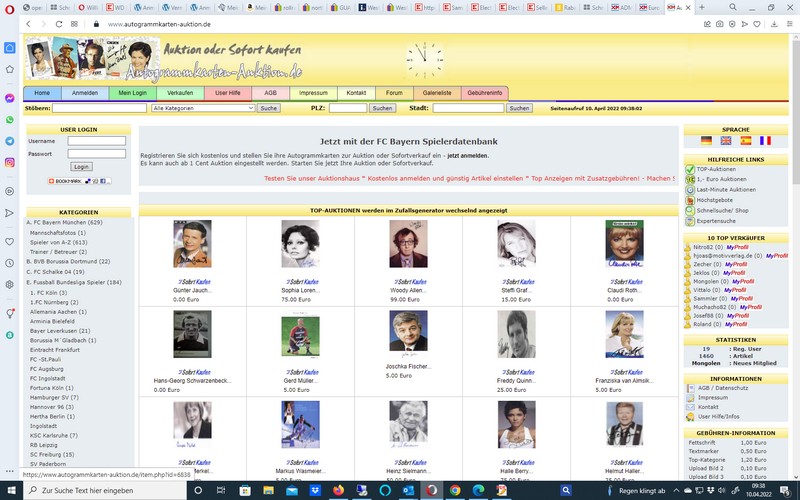The width and height of the screenshot is (800, 500).
Task: Click the address bar URL
Action: 159,24
